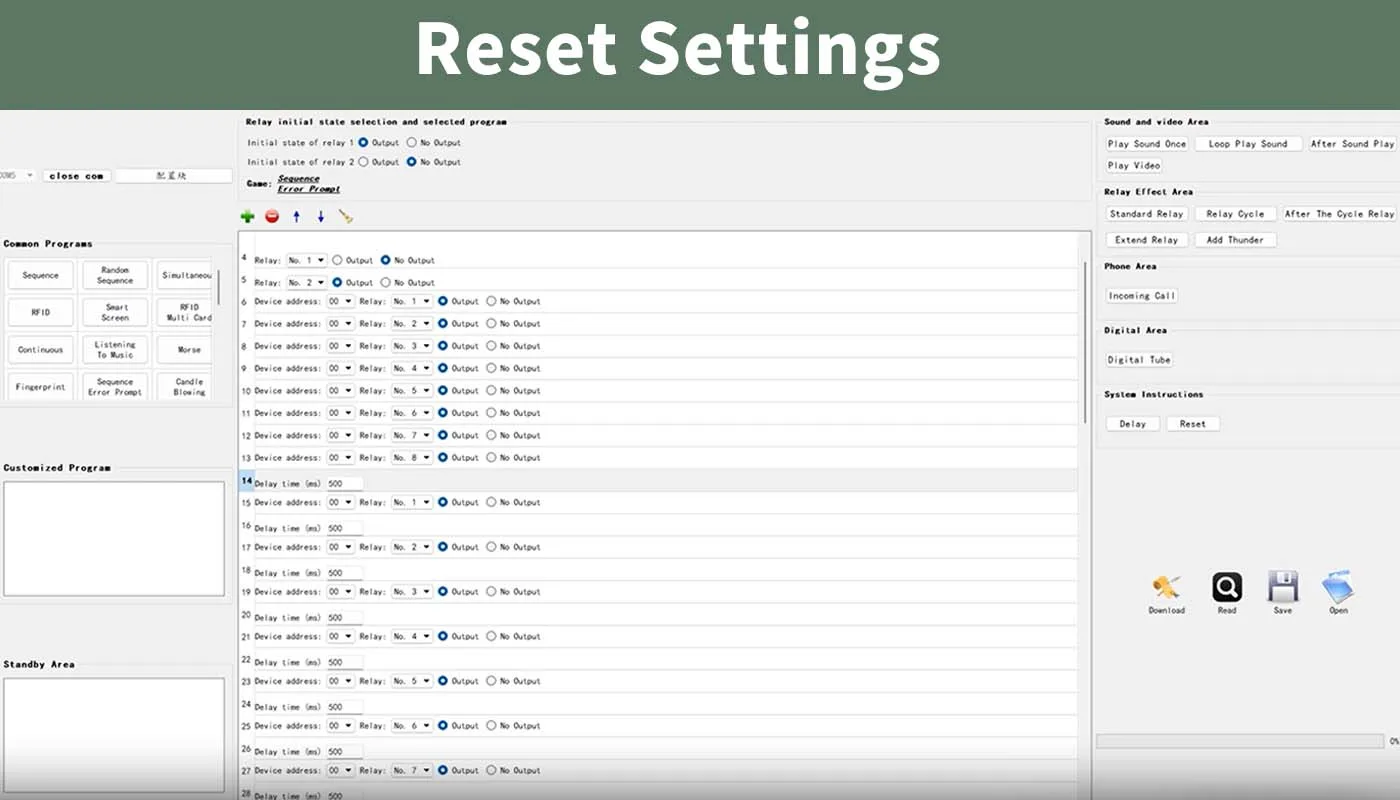Click the Digital Tube button

tap(1139, 360)
